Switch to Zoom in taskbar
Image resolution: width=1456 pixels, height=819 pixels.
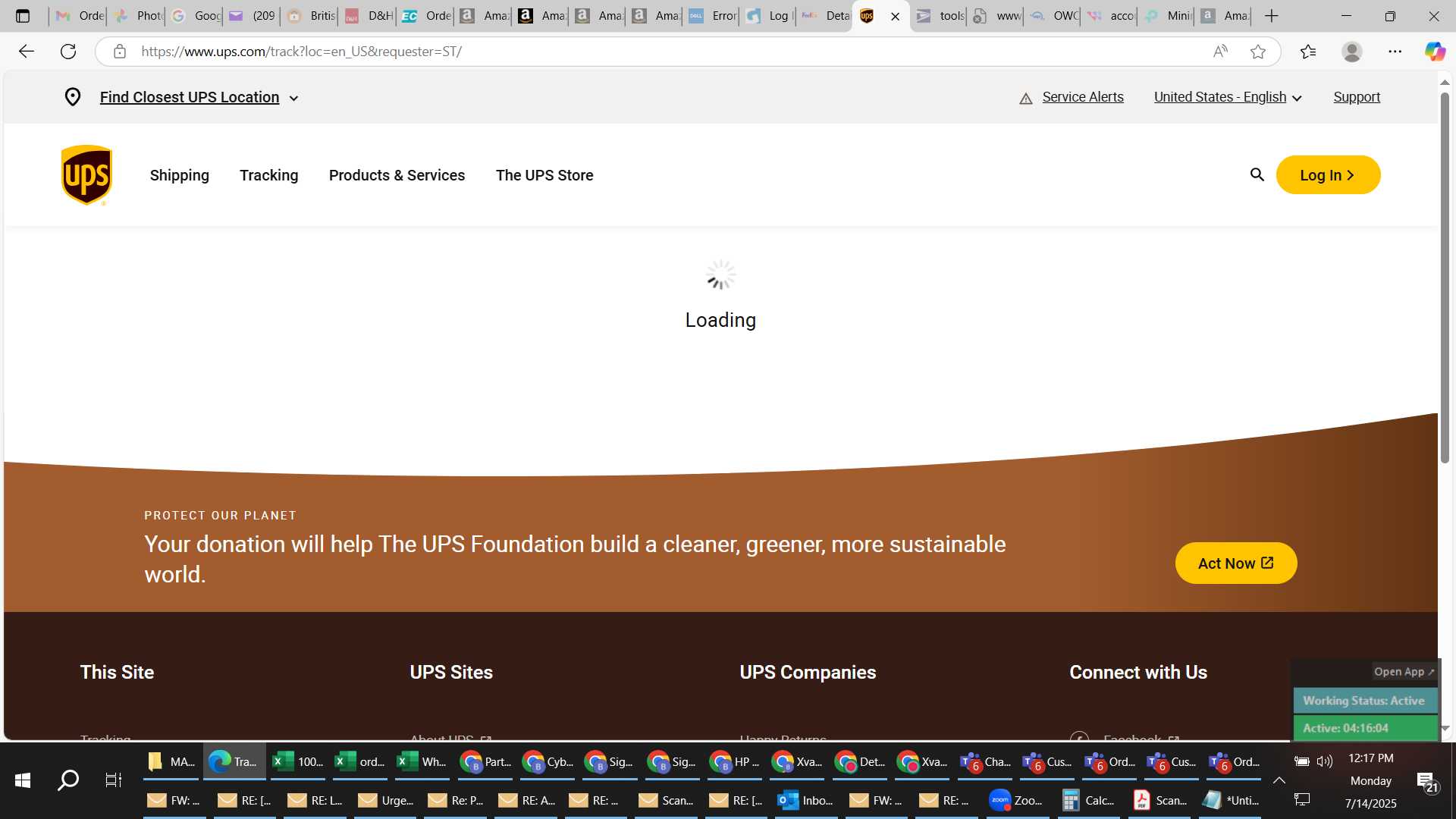1016,801
